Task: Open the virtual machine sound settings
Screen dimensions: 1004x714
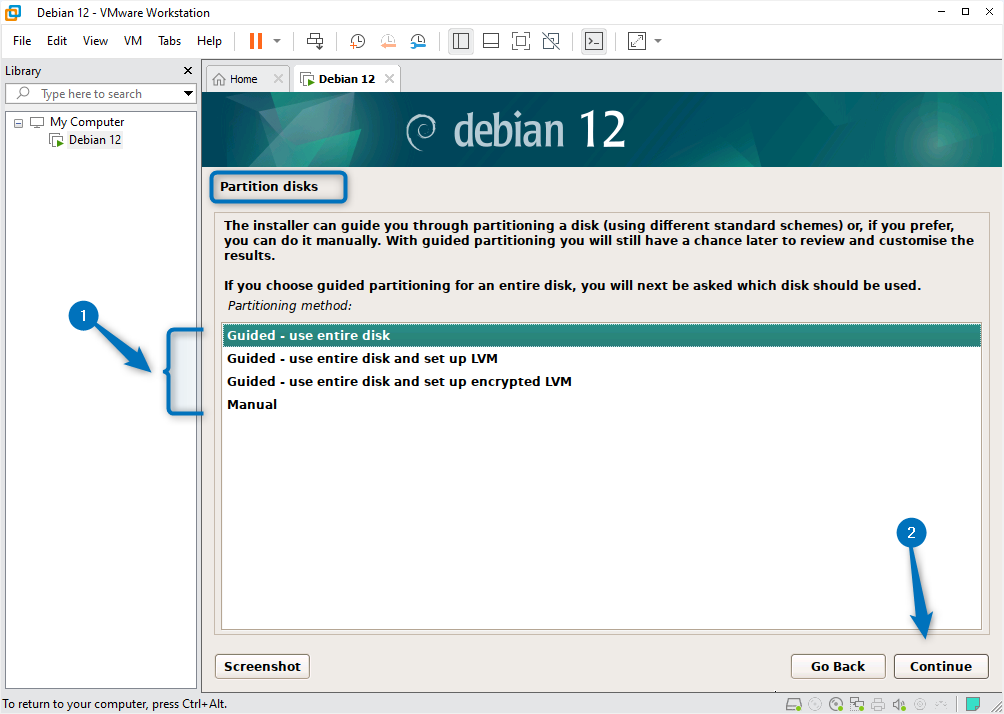Action: click(x=899, y=704)
